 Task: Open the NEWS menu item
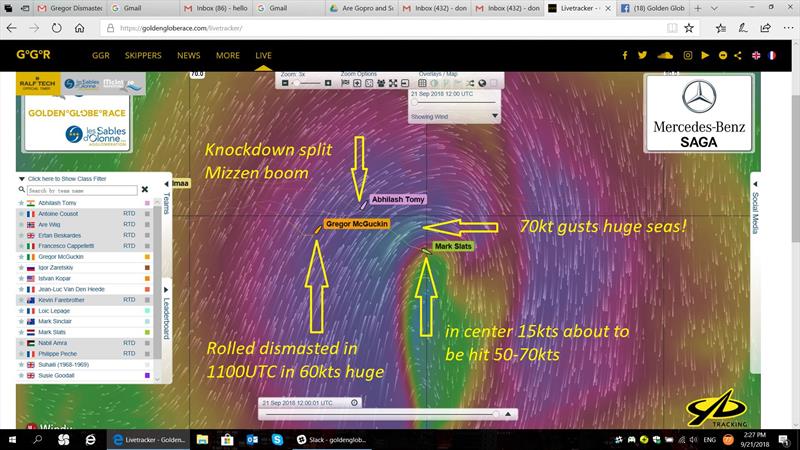point(188,55)
